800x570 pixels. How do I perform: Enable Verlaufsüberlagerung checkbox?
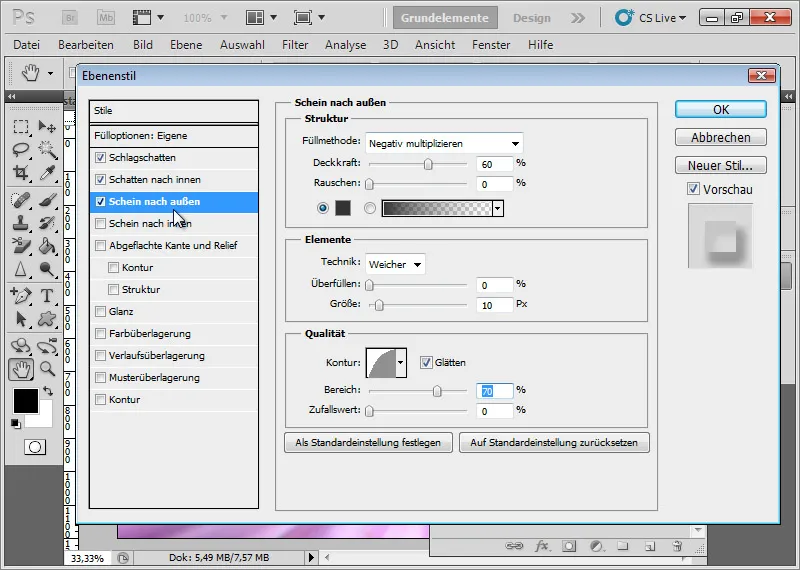(101, 356)
